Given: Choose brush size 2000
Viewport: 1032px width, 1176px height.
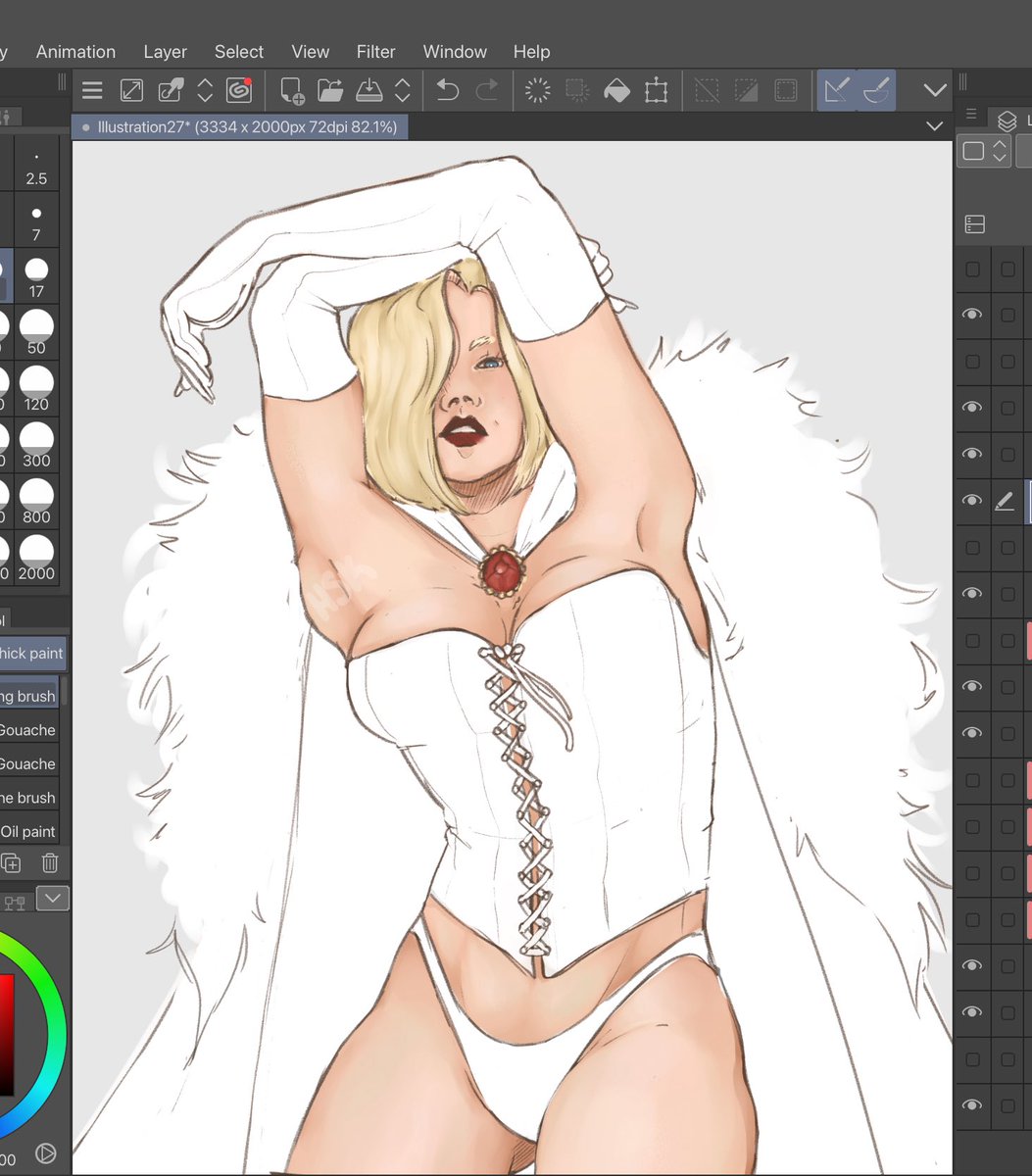Looking at the screenshot, I should point(36,558).
